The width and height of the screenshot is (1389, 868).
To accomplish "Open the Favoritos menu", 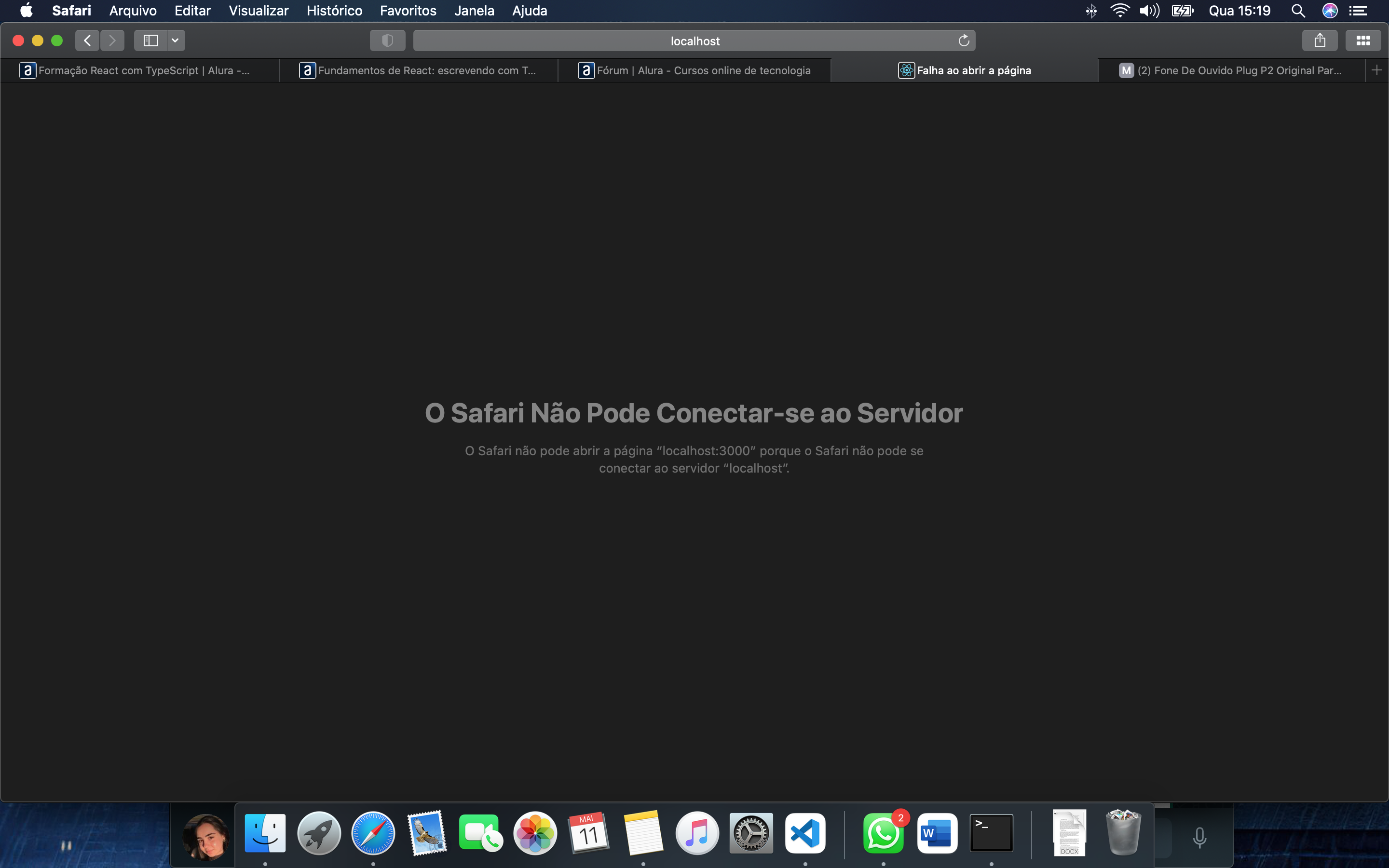I will 408,10.
